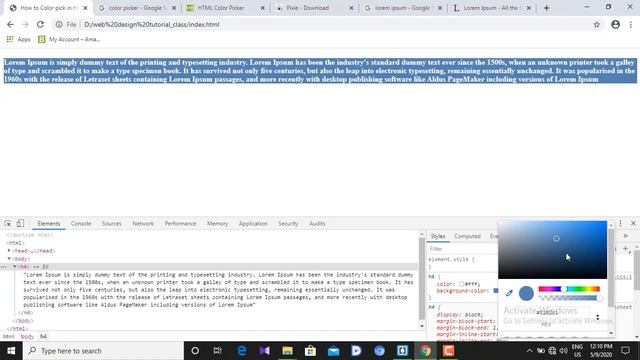Open the Mail app from the taskbar
This screenshot has height=360, width=640.
click(333, 351)
